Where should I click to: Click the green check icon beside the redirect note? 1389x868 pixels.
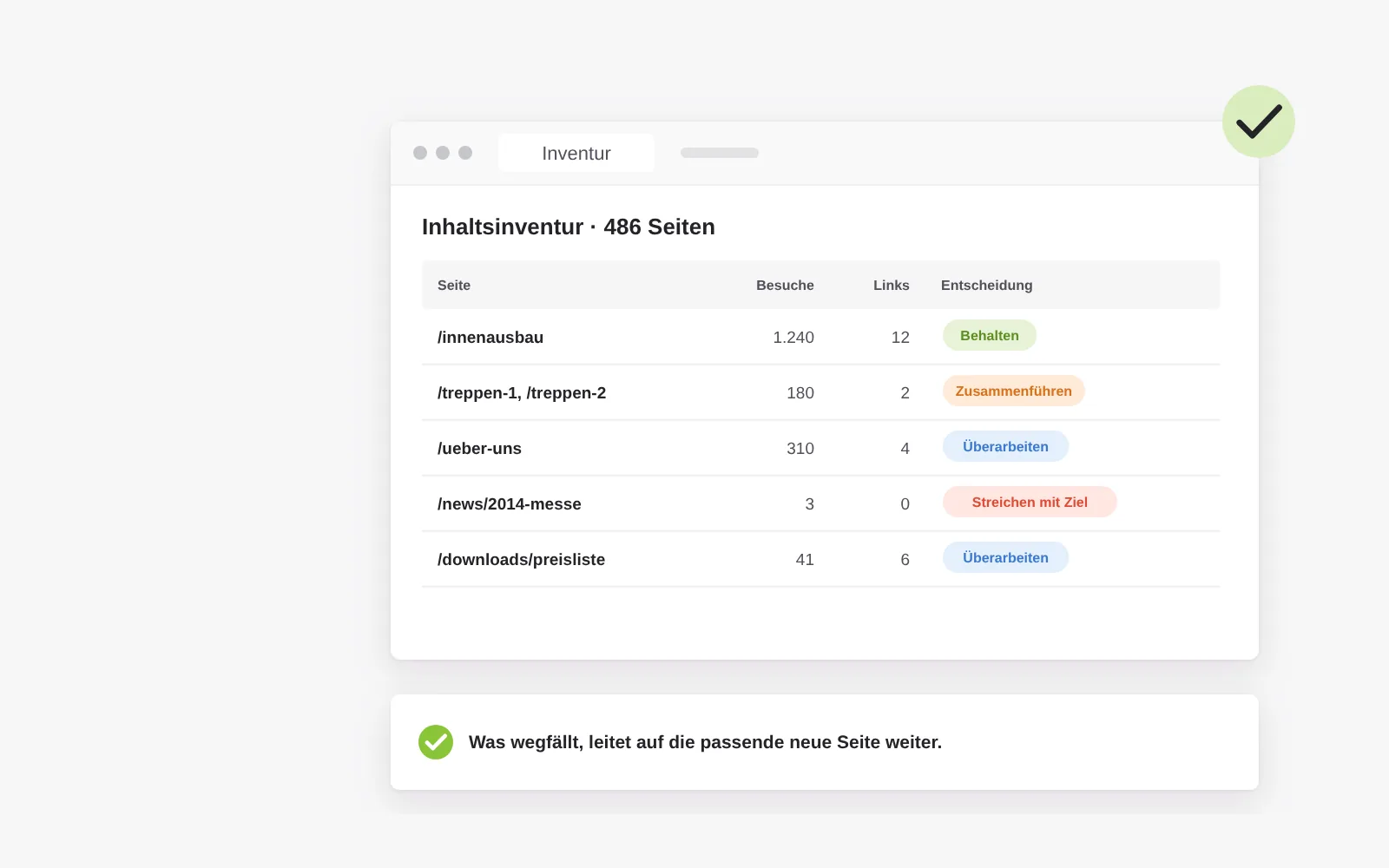coord(436,742)
